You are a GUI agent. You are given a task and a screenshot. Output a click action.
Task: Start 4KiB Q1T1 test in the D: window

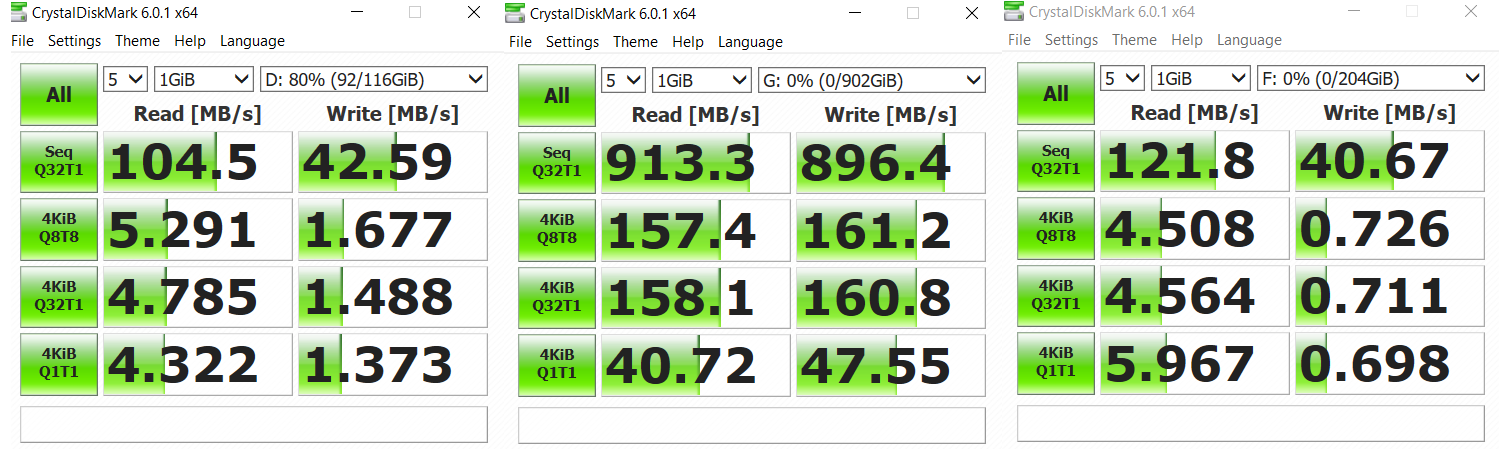(59, 364)
